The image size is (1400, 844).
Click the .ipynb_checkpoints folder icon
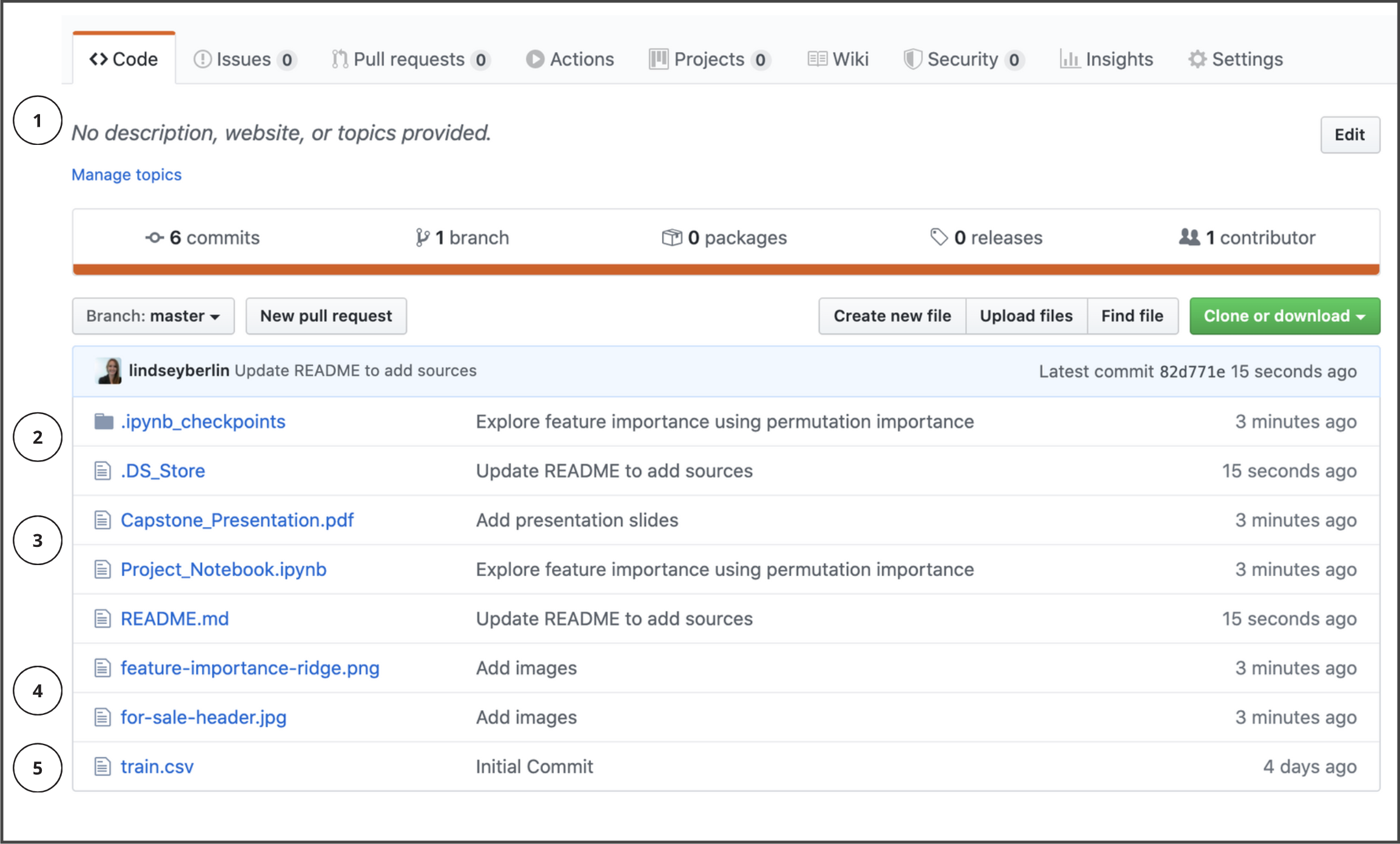[x=104, y=421]
